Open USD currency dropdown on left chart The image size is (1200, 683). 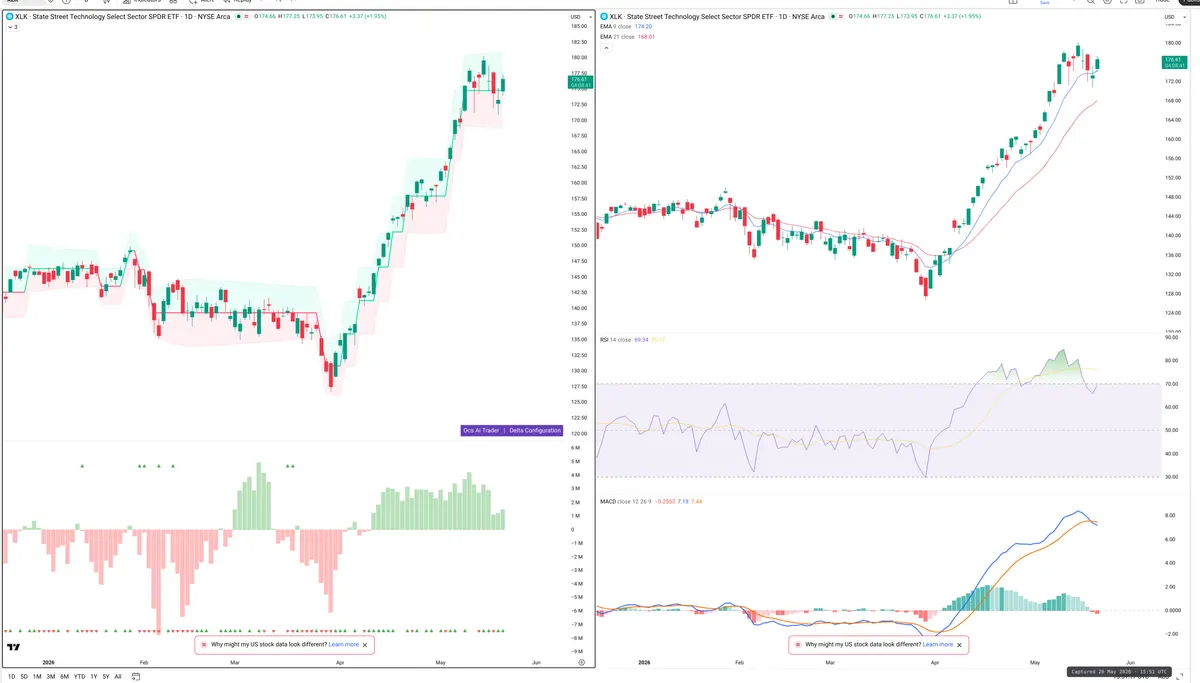coord(579,17)
